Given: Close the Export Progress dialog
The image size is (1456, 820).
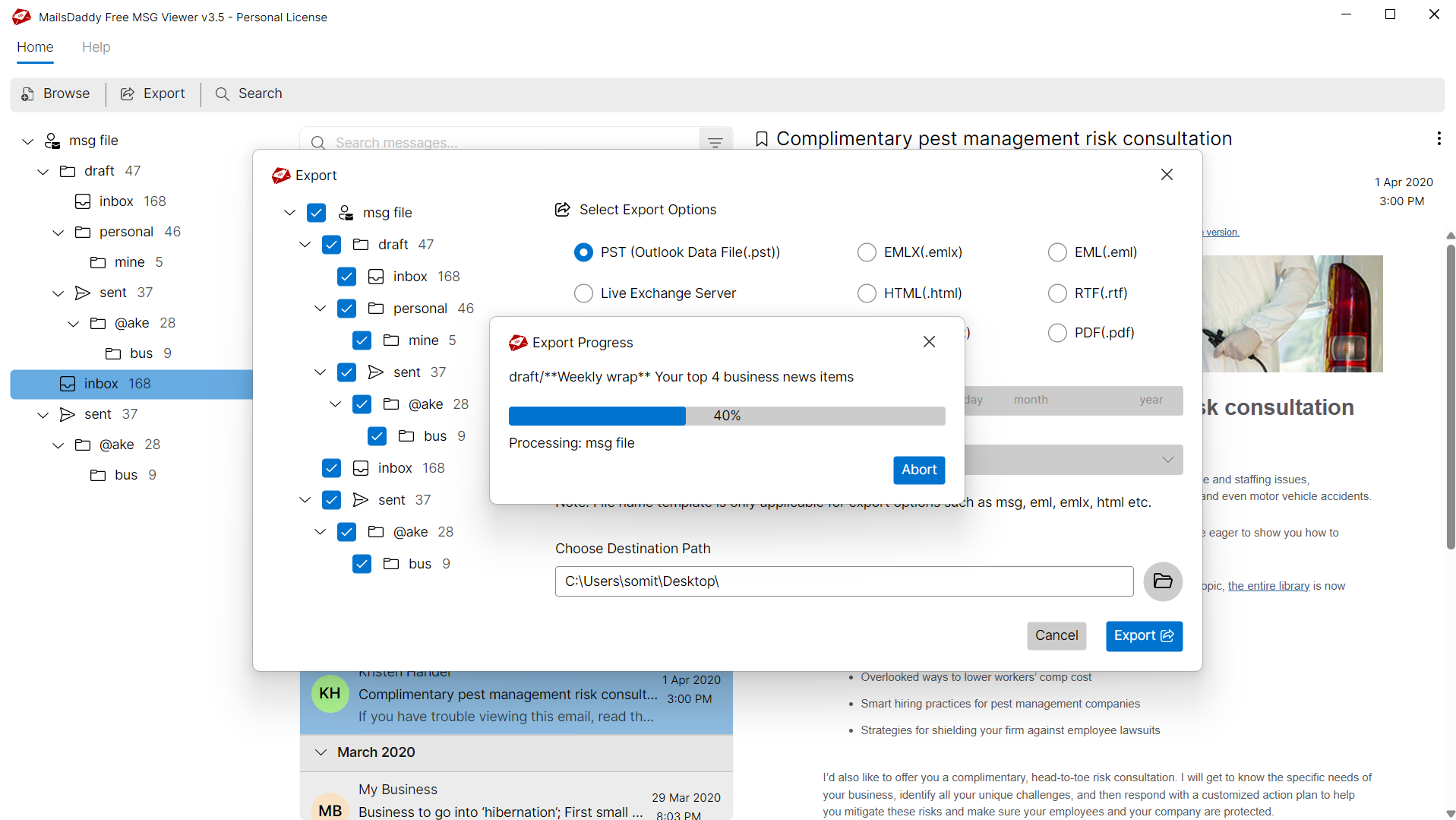Looking at the screenshot, I should pos(929,342).
